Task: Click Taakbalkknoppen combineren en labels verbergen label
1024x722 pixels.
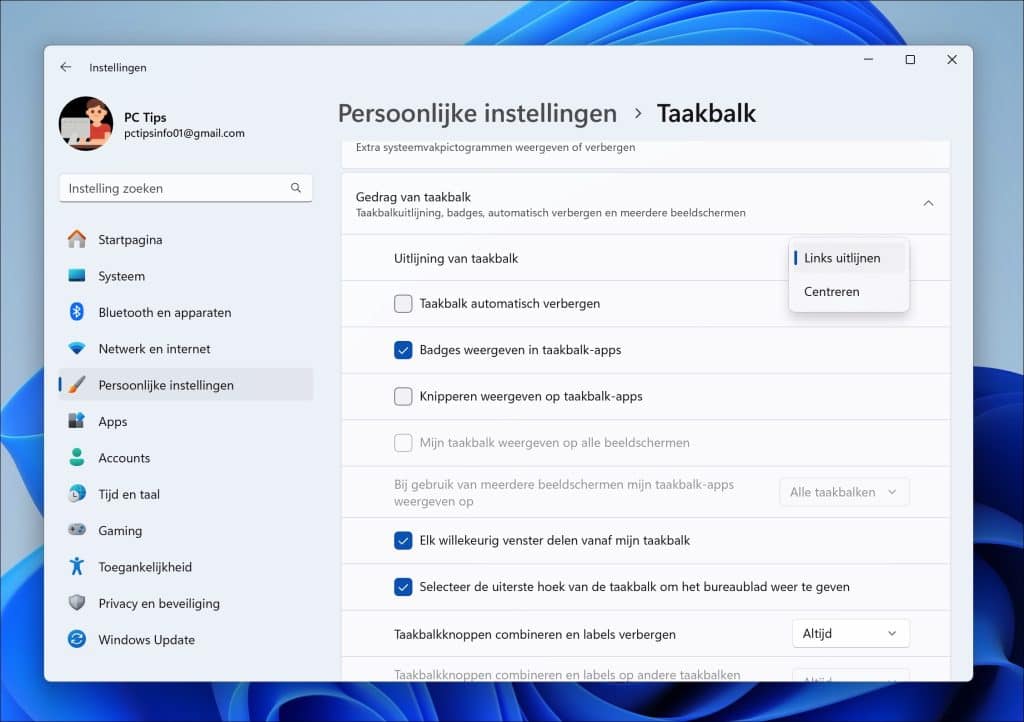Action: pyautogui.click(x=535, y=635)
